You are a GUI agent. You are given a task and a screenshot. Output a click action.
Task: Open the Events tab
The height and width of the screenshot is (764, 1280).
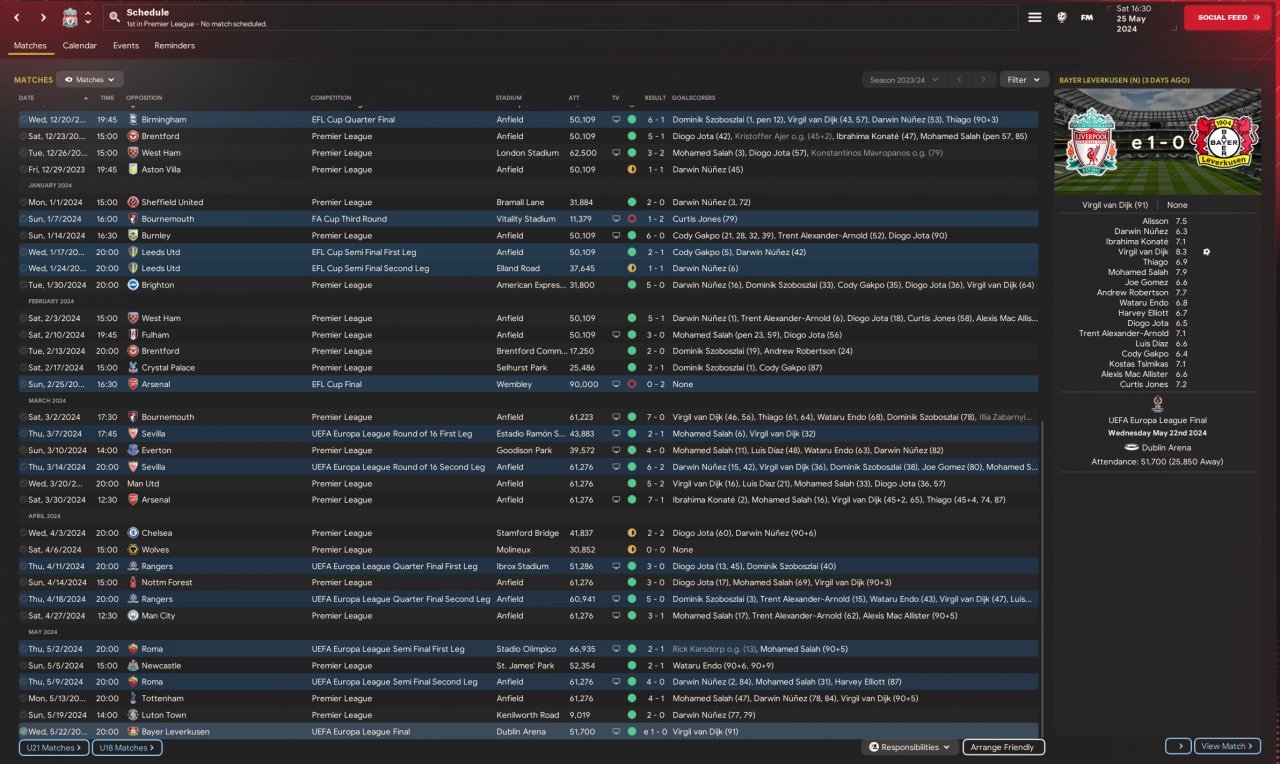pyautogui.click(x=126, y=46)
